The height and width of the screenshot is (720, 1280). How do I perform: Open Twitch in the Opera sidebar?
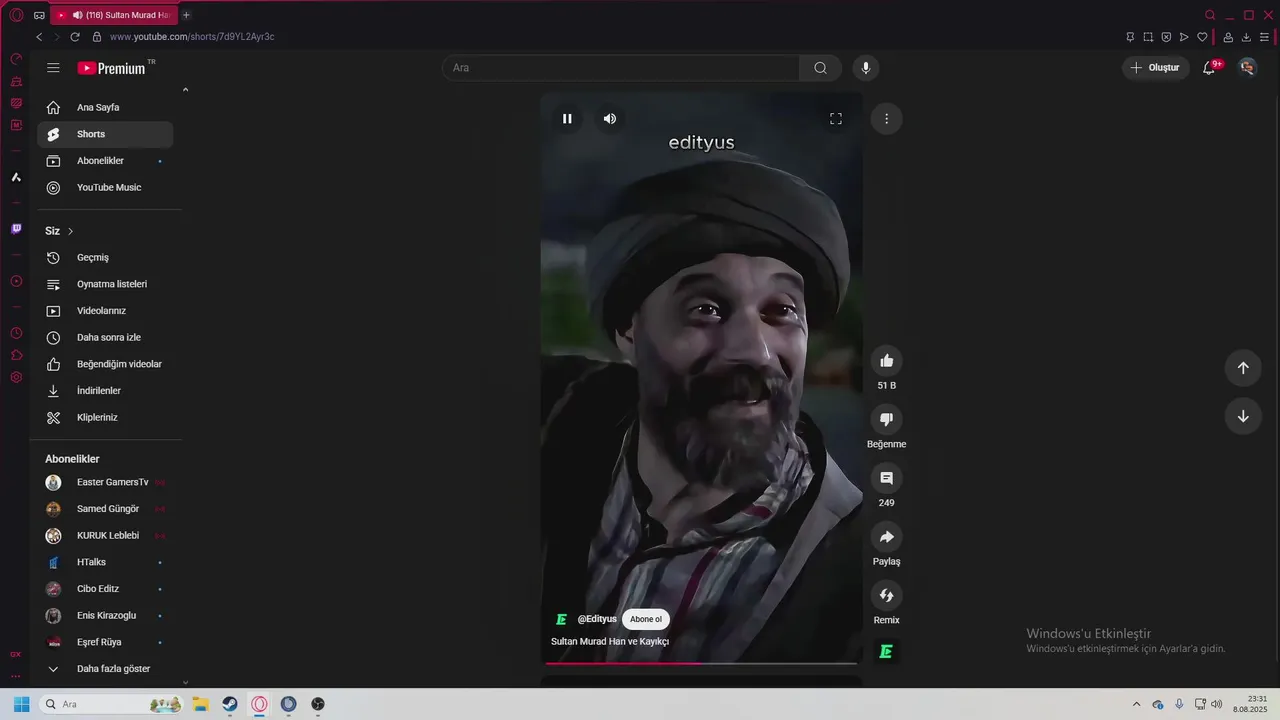[x=16, y=229]
